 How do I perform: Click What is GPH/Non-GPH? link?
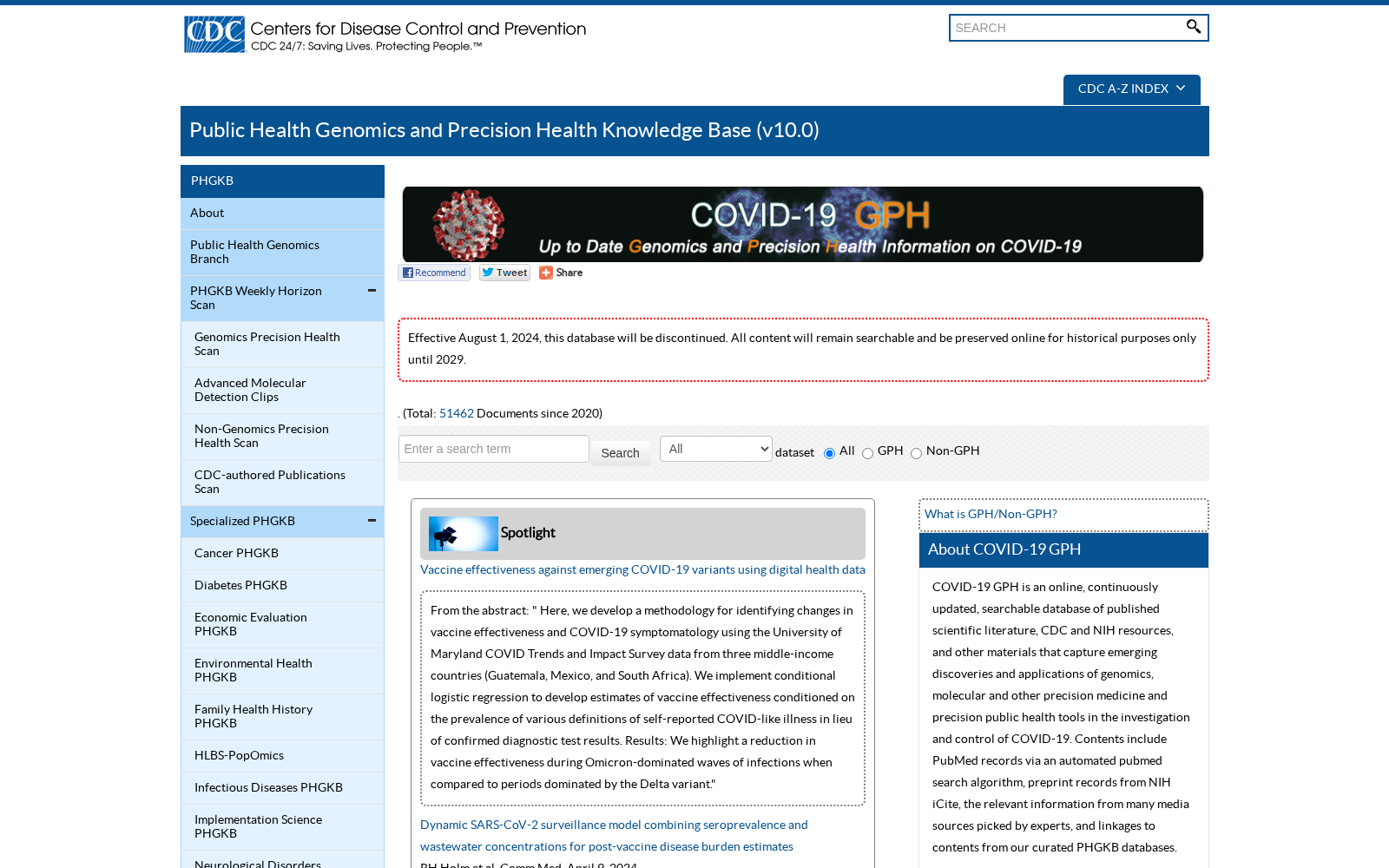991,514
